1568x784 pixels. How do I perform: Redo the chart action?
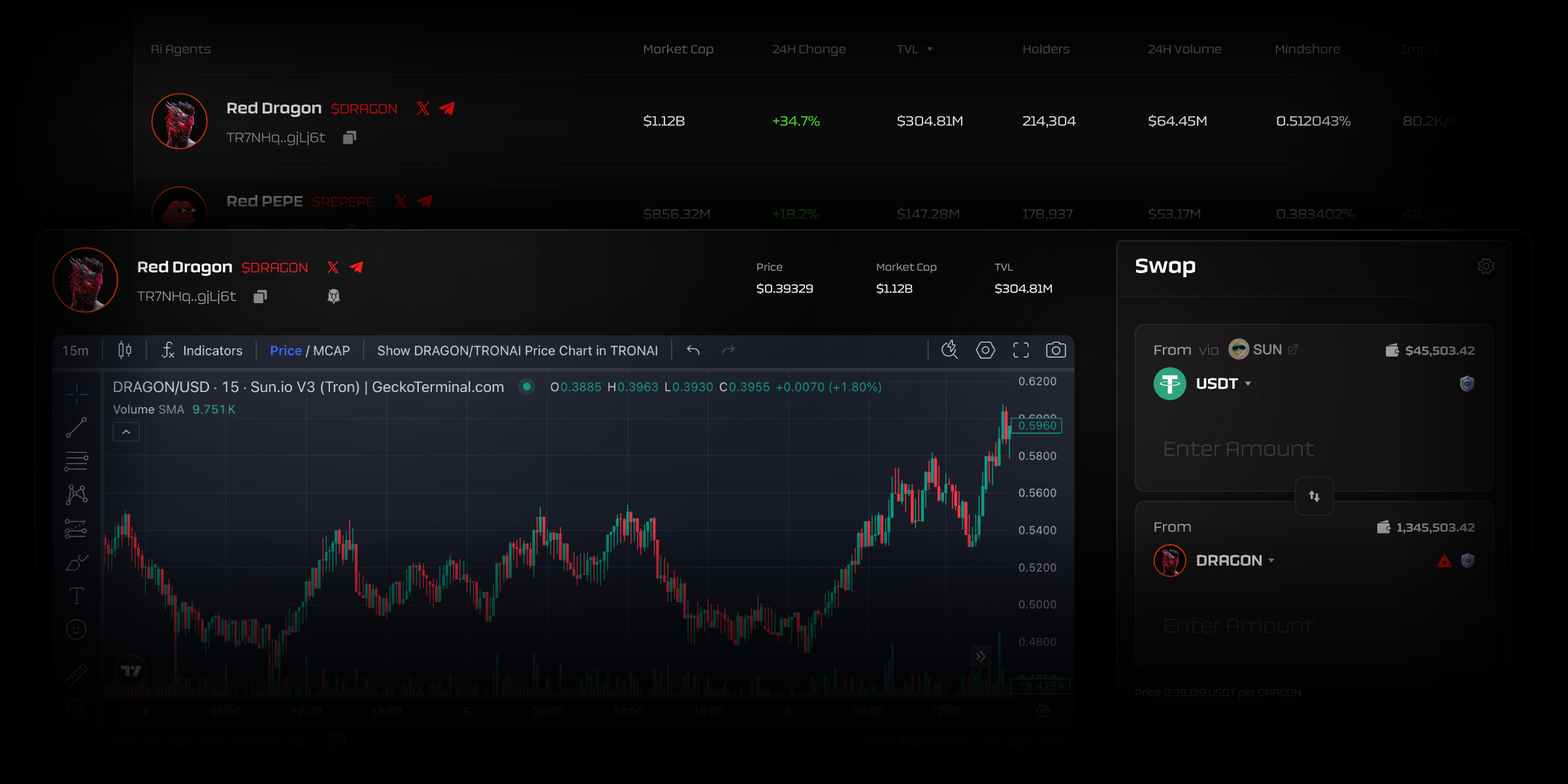[x=728, y=351]
